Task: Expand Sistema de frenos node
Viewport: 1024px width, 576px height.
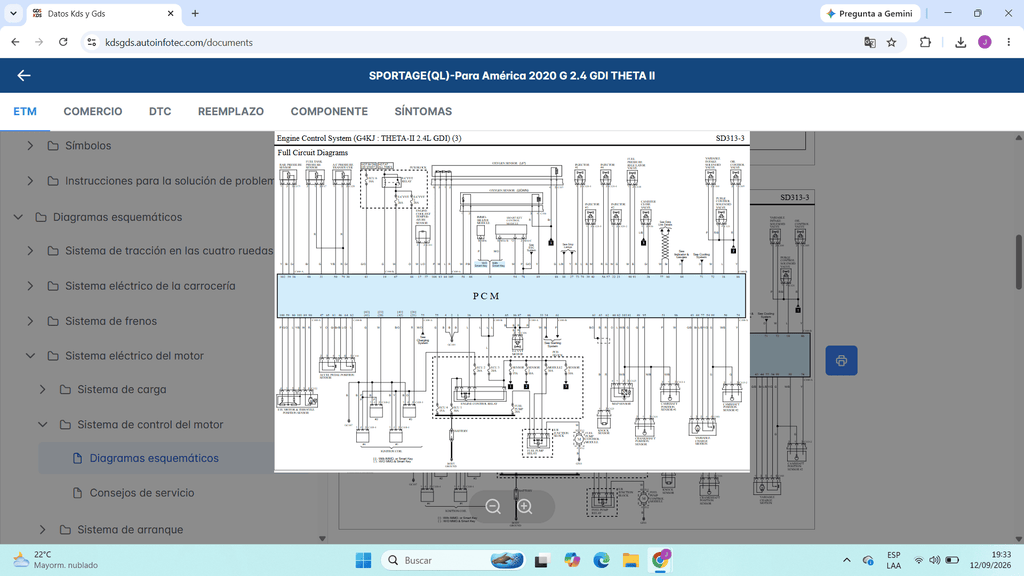Action: (30, 321)
